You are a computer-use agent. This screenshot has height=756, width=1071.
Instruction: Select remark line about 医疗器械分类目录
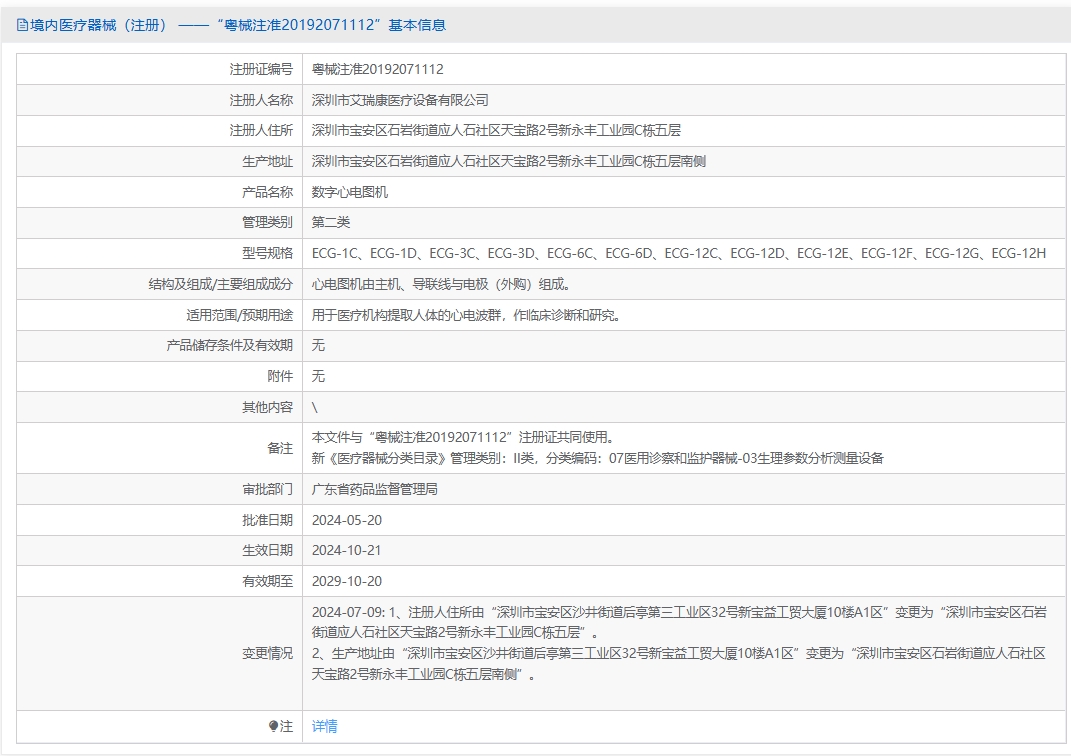598,458
